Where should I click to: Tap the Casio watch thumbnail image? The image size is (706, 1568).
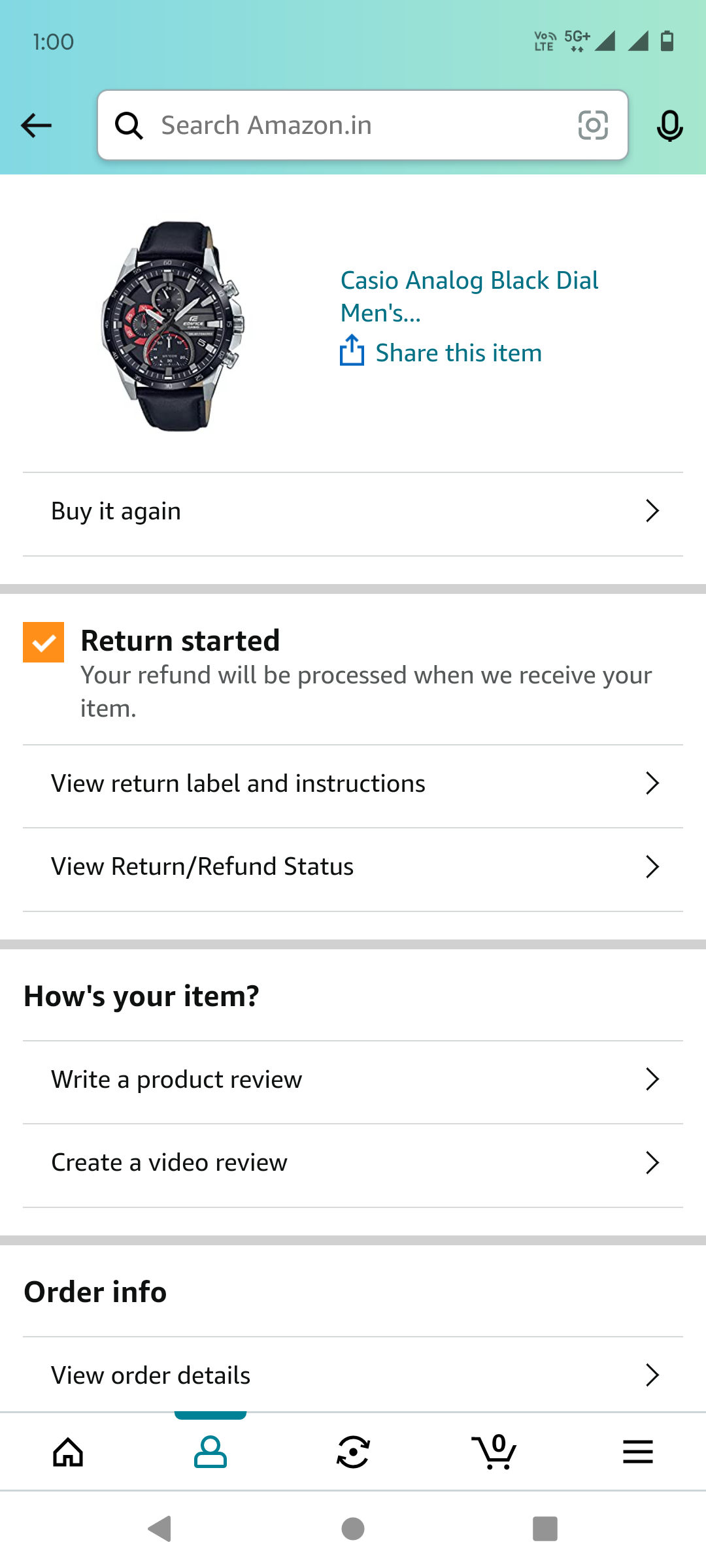[172, 326]
